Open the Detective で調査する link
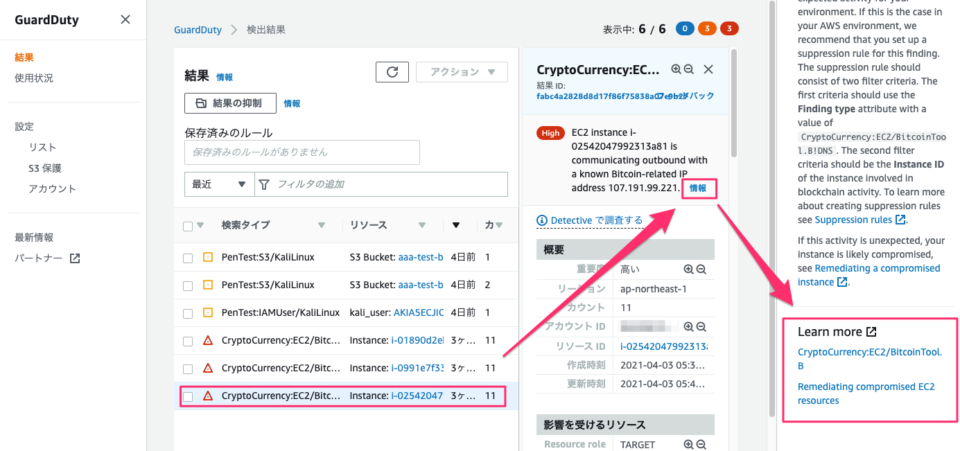The height and width of the screenshot is (451, 960). pos(596,220)
